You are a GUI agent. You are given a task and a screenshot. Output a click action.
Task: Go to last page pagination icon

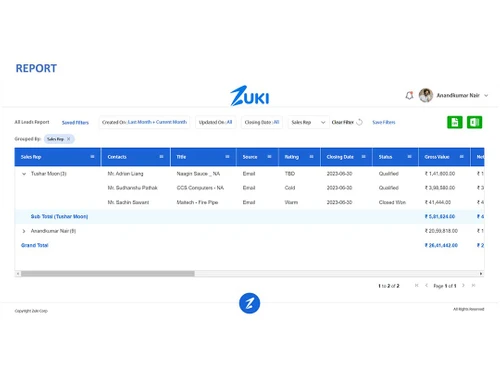click(473, 286)
